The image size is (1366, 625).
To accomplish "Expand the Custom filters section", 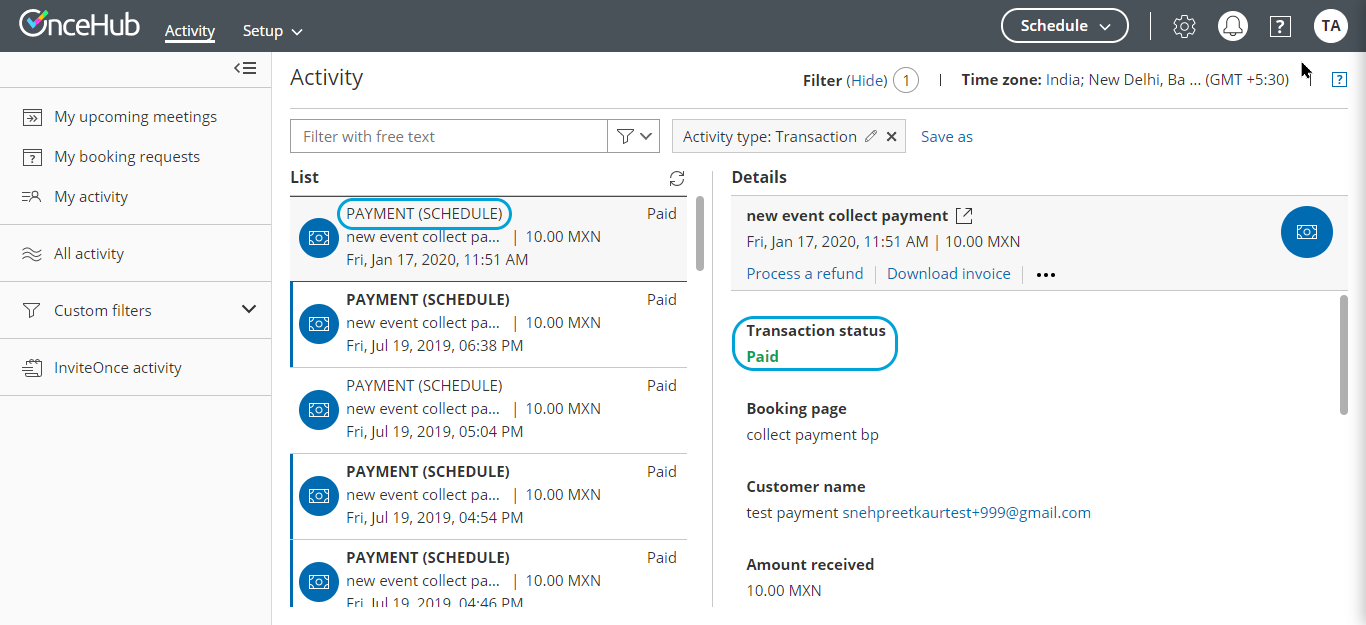I will 249,310.
